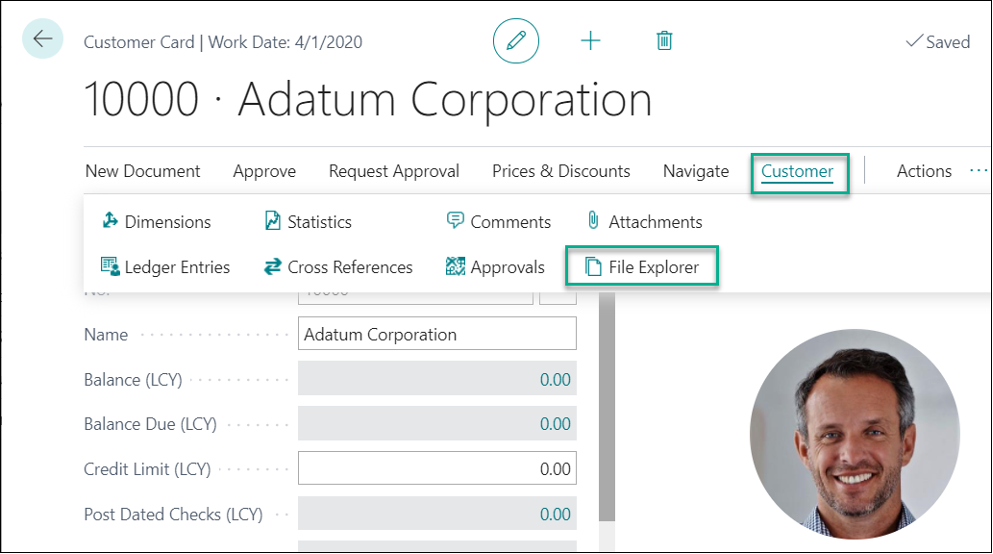Click the pencil edit icon
This screenshot has height=554, width=993.
[x=515, y=41]
